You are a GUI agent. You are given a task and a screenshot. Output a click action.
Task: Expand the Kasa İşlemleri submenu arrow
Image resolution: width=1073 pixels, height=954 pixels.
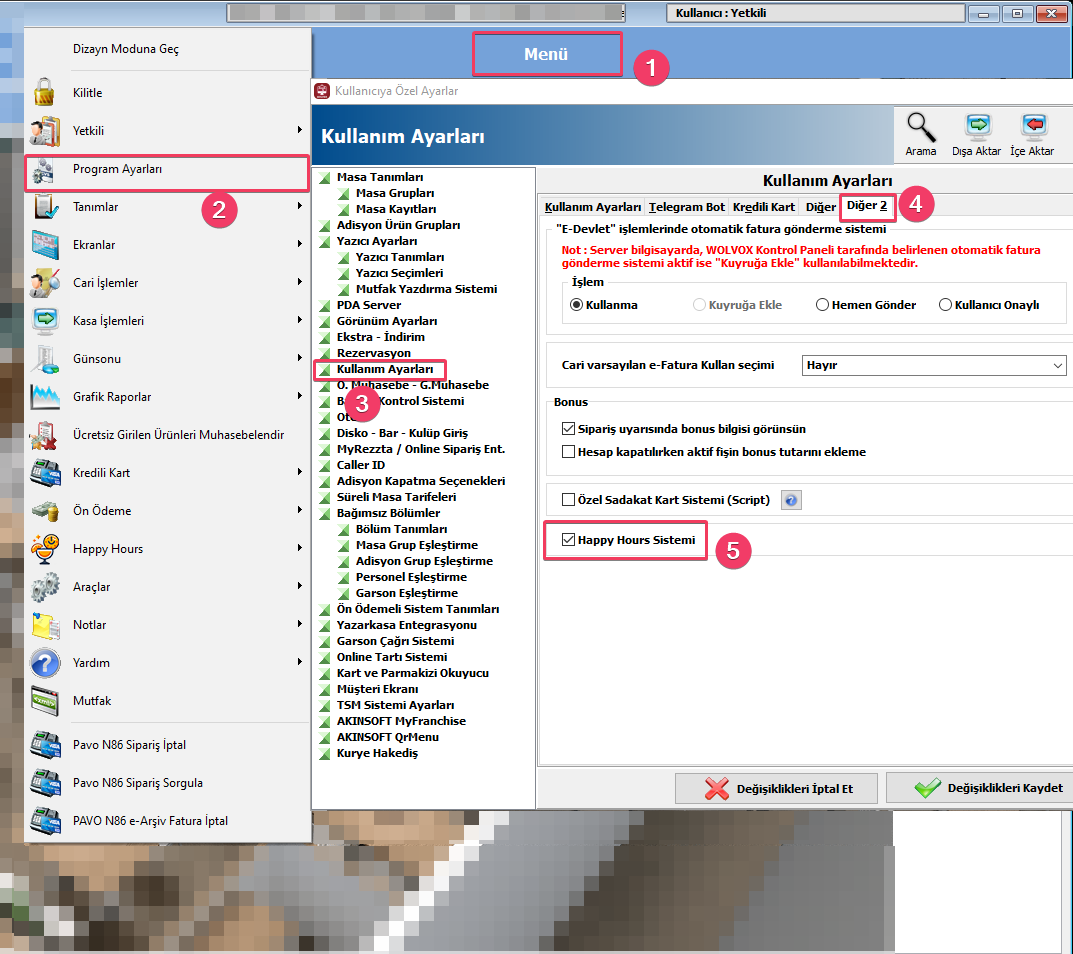point(299,320)
